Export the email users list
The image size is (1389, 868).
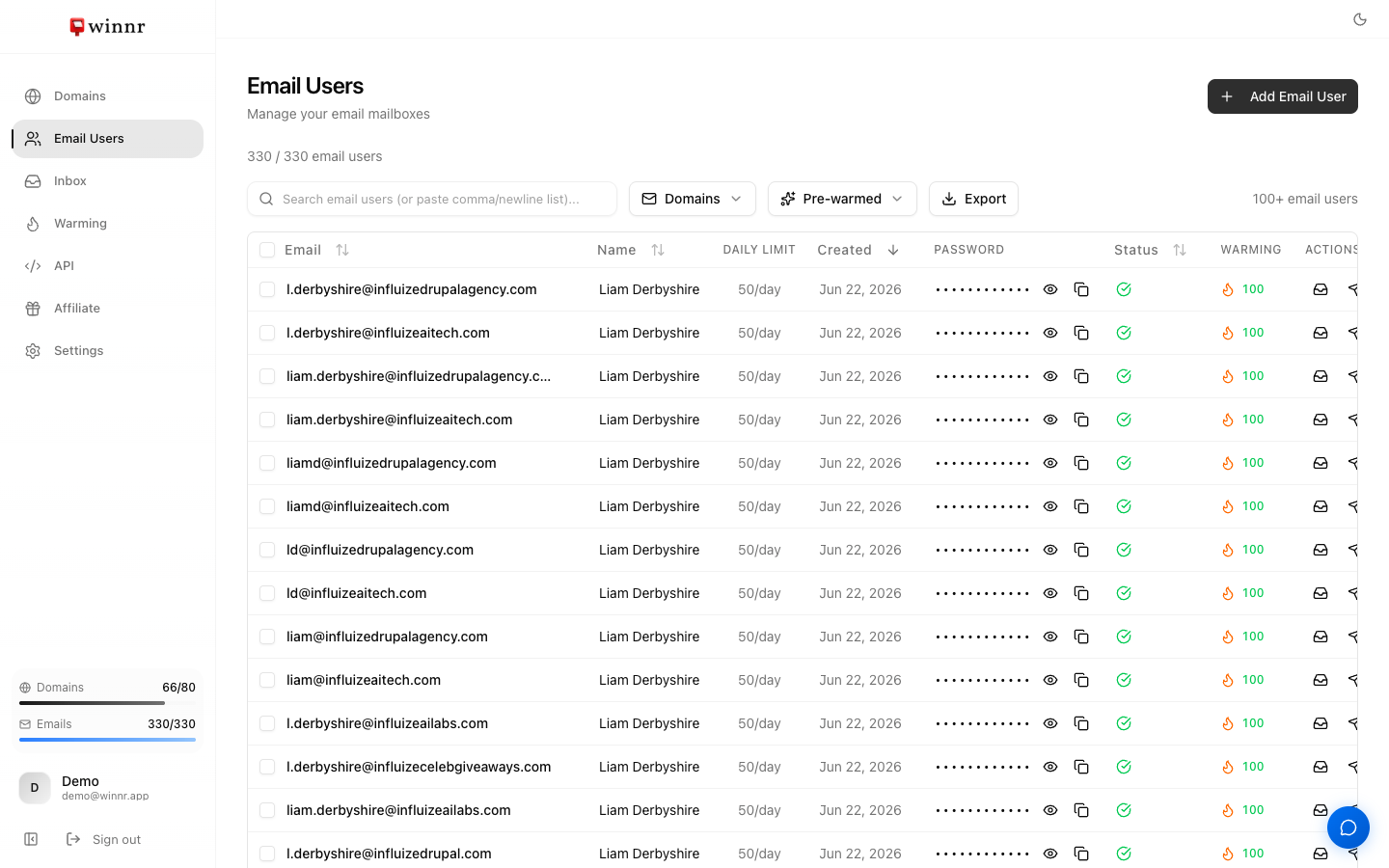(973, 199)
